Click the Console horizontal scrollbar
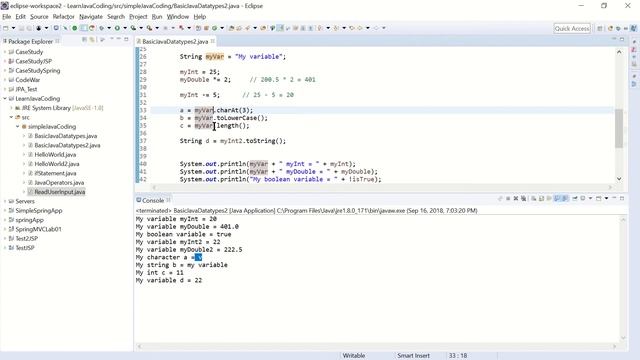The width and height of the screenshot is (640, 360). 376,346
